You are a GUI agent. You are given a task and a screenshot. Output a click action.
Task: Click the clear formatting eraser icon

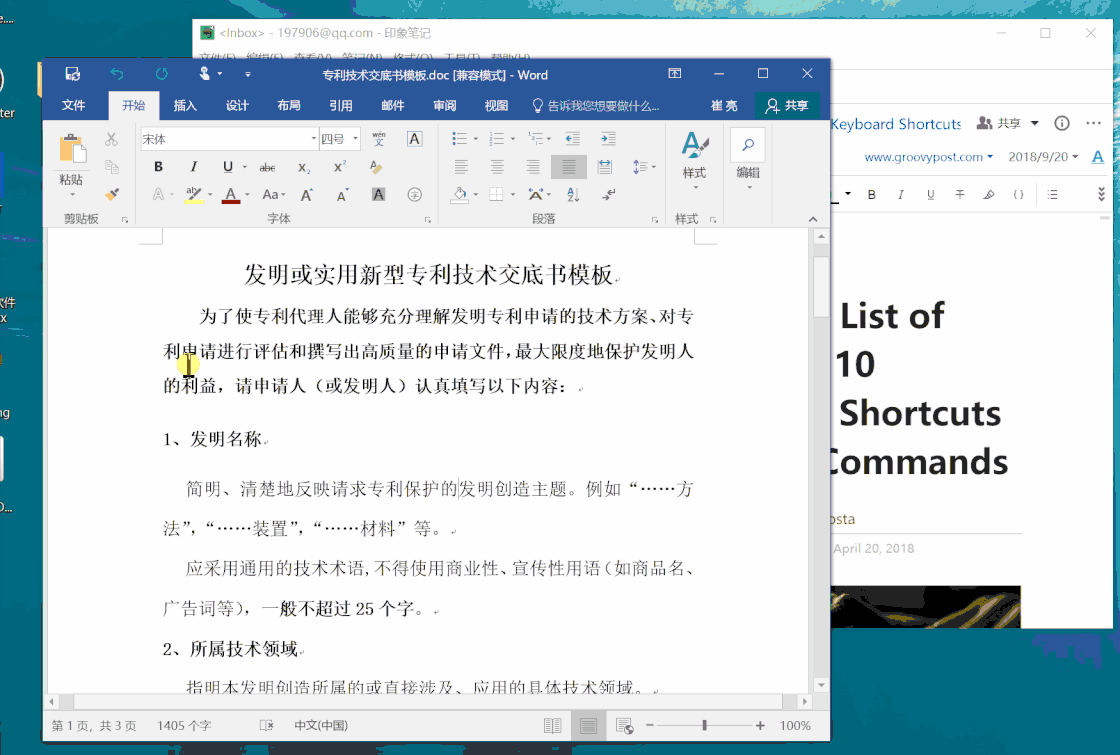[376, 167]
